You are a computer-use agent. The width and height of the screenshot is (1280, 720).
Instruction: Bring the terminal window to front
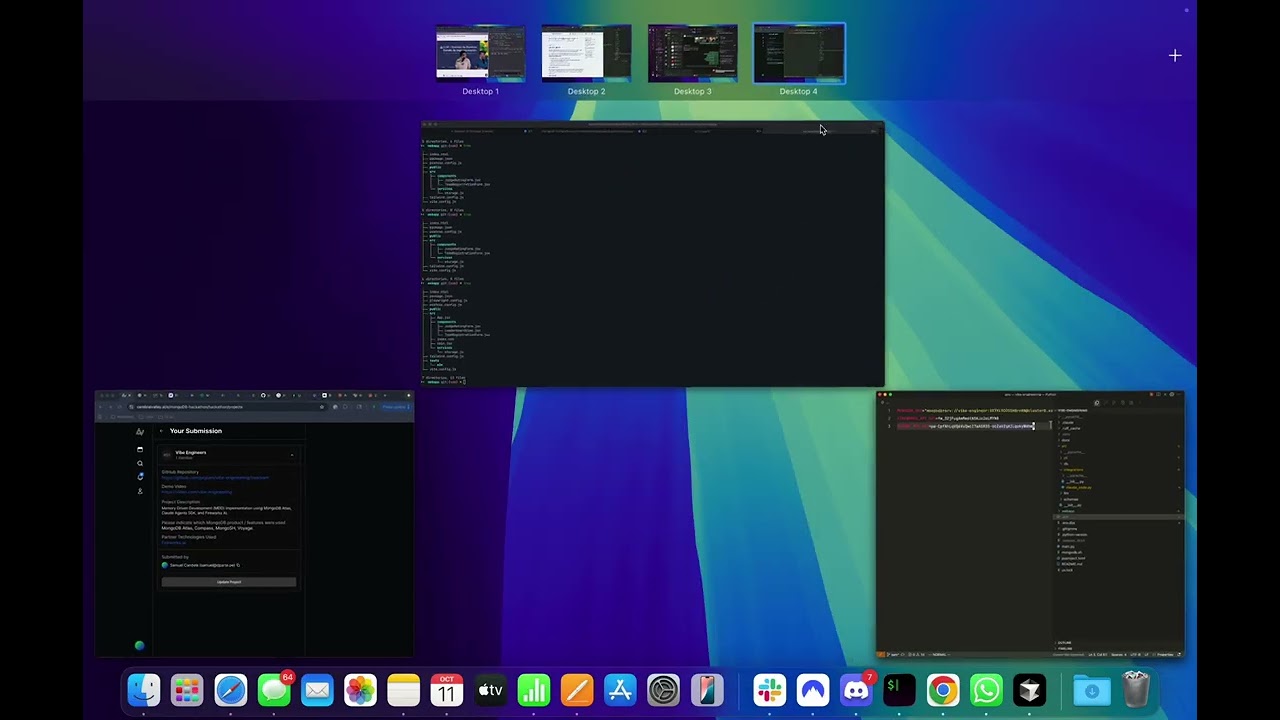click(652, 254)
